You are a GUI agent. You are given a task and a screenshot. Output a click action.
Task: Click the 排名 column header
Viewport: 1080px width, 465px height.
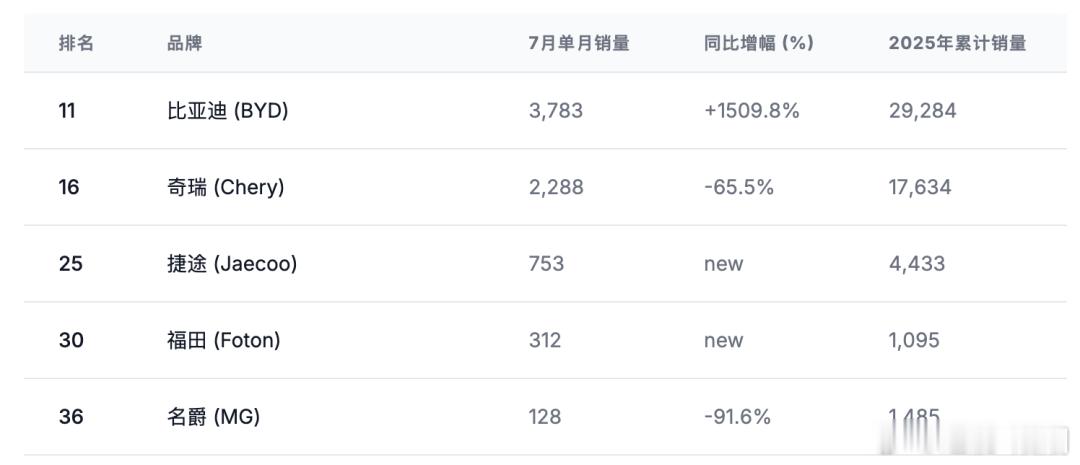pos(76,43)
